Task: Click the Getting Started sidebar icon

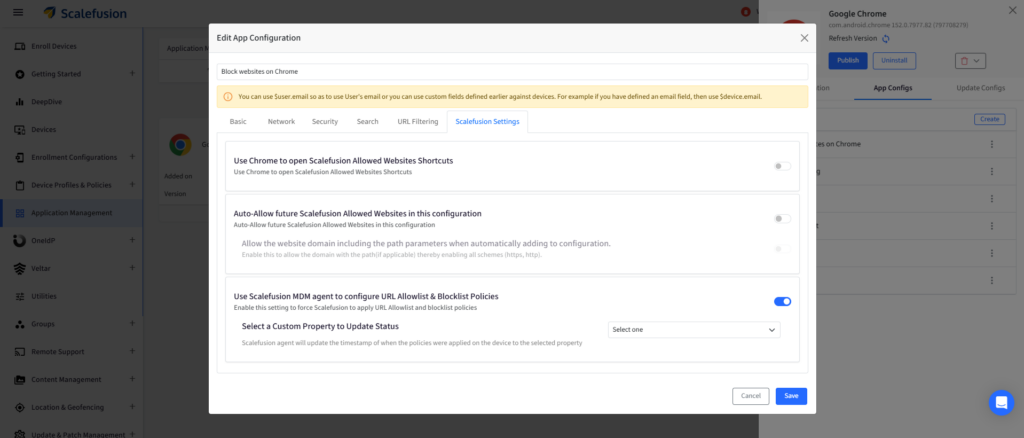Action: 20,74
